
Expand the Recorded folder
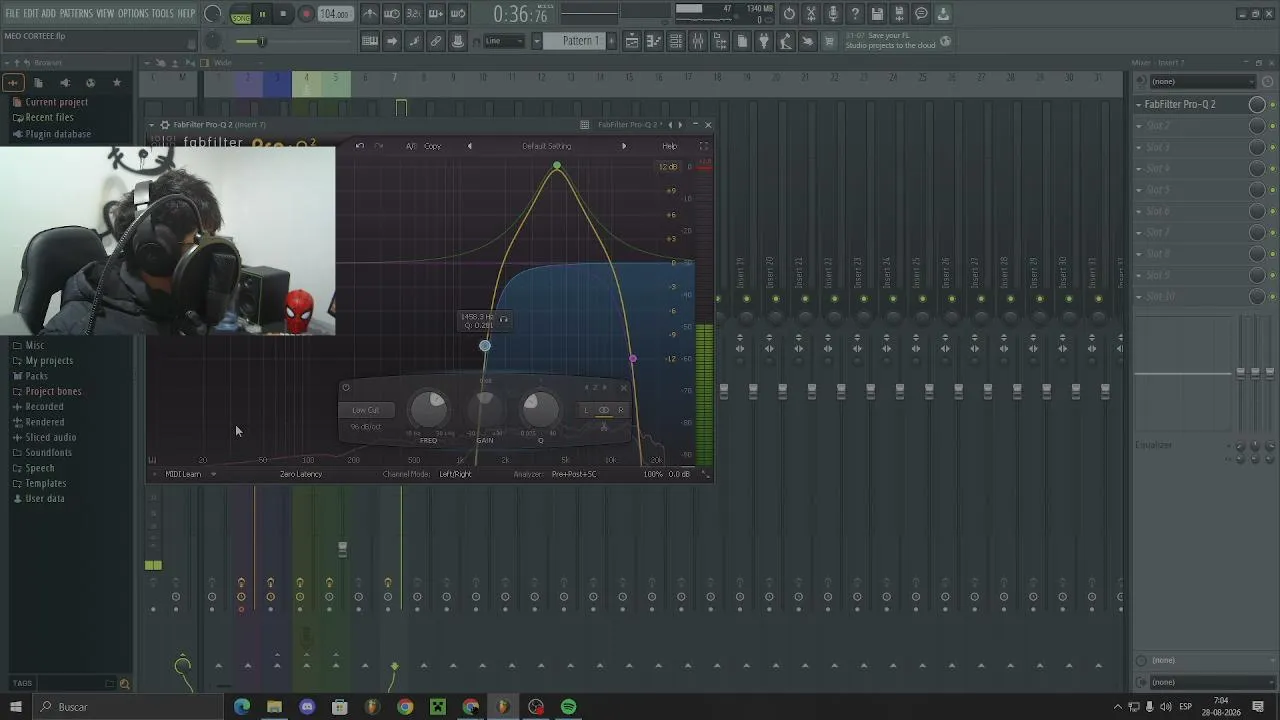click(x=44, y=407)
